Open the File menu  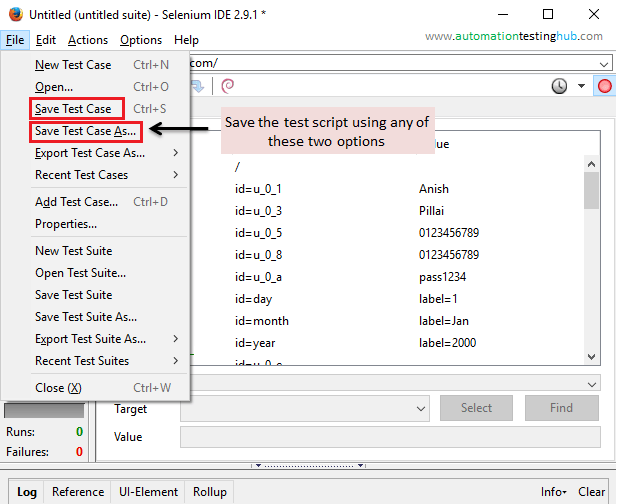pyautogui.click(x=15, y=40)
